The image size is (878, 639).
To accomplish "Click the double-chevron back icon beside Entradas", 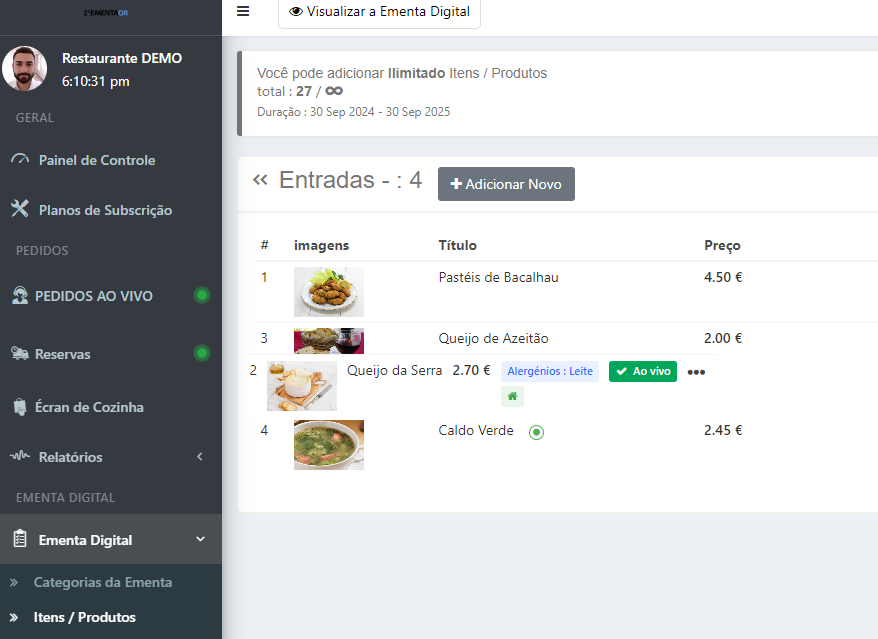I will tap(261, 180).
